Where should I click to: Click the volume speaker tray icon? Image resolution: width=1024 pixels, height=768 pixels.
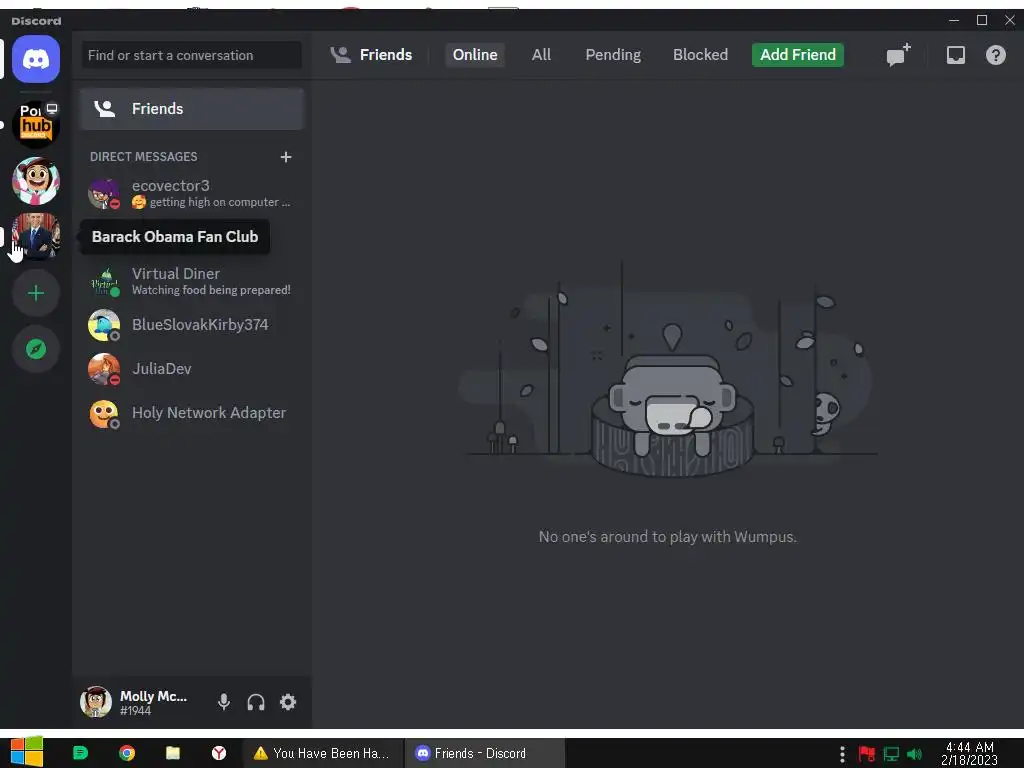coord(914,754)
